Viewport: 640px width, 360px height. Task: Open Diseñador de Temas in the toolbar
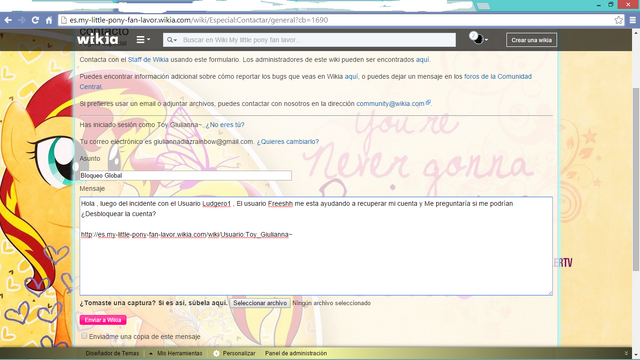tap(112, 353)
